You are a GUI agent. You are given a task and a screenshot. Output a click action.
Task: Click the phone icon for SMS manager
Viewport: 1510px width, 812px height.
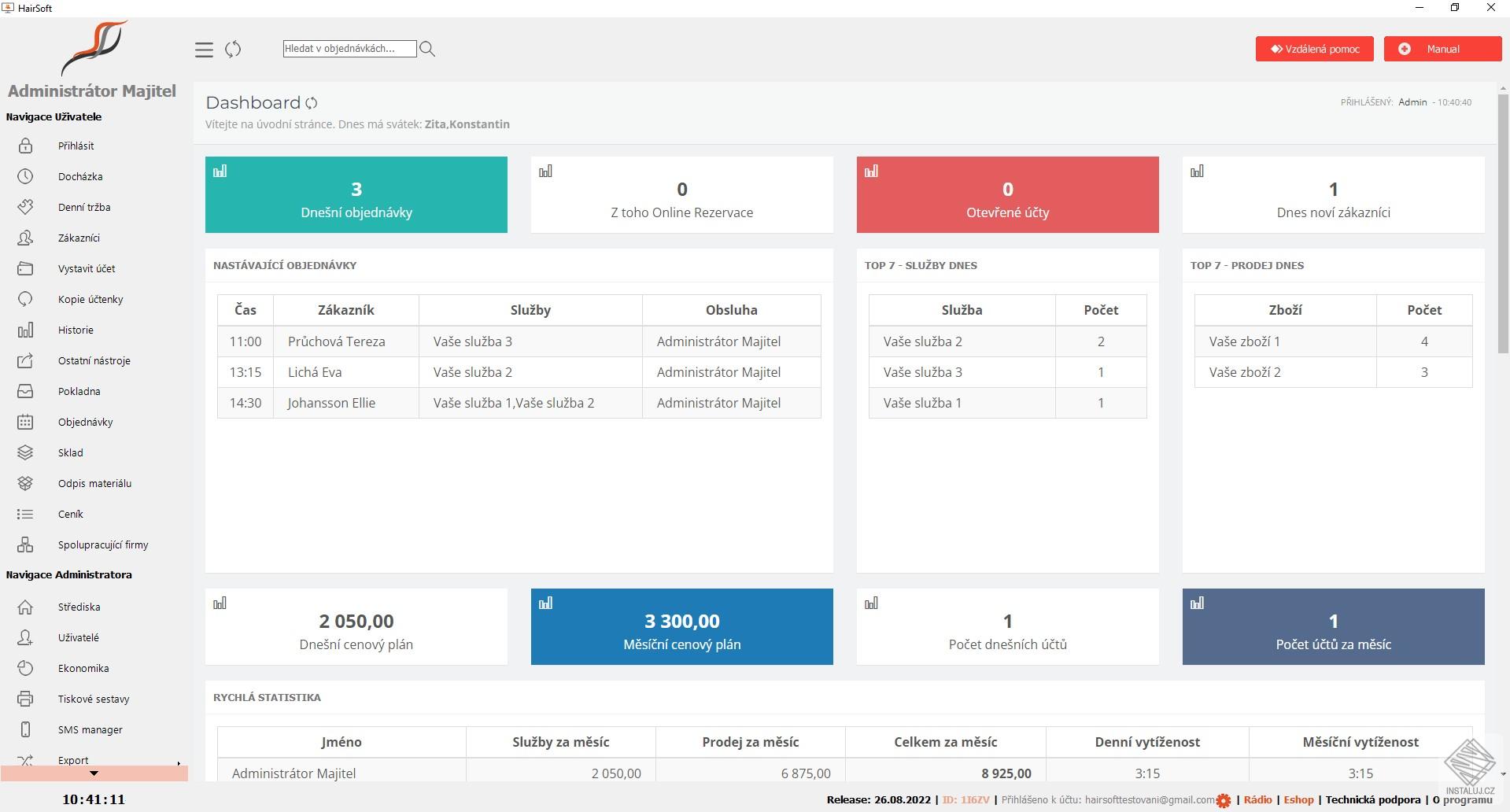pyautogui.click(x=25, y=729)
